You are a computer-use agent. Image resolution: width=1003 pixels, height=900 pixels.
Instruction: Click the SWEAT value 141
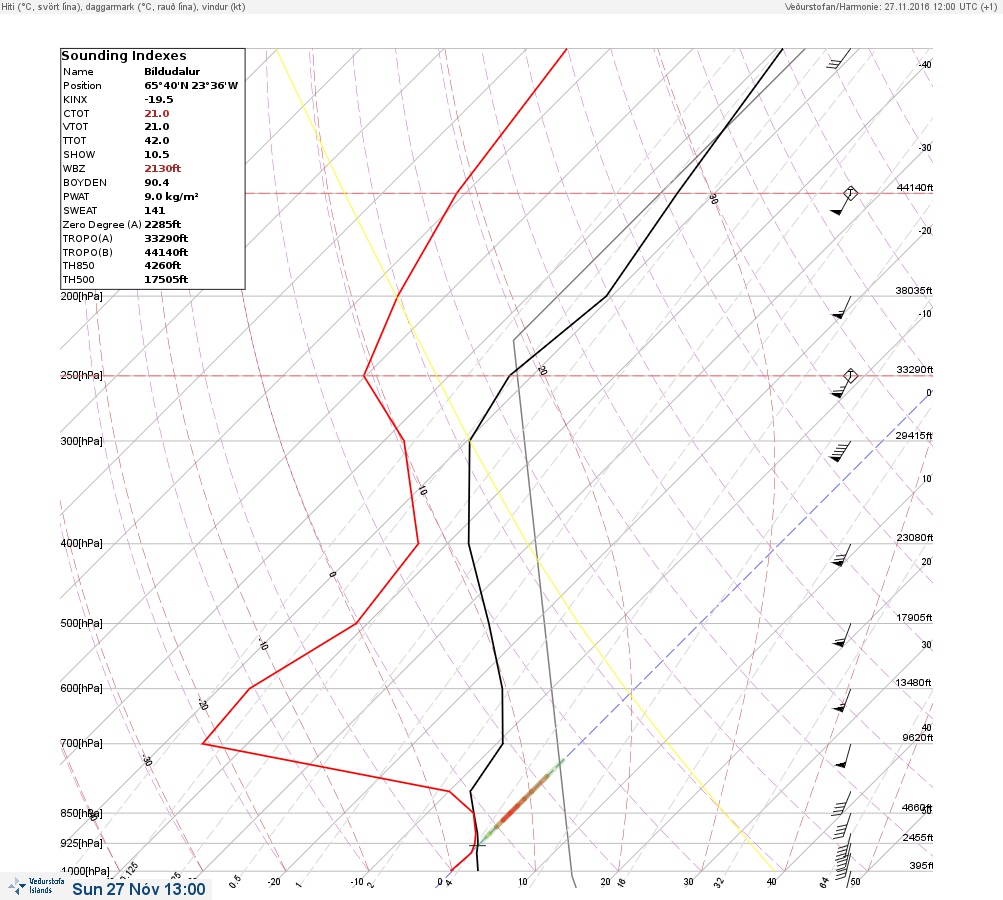[155, 210]
